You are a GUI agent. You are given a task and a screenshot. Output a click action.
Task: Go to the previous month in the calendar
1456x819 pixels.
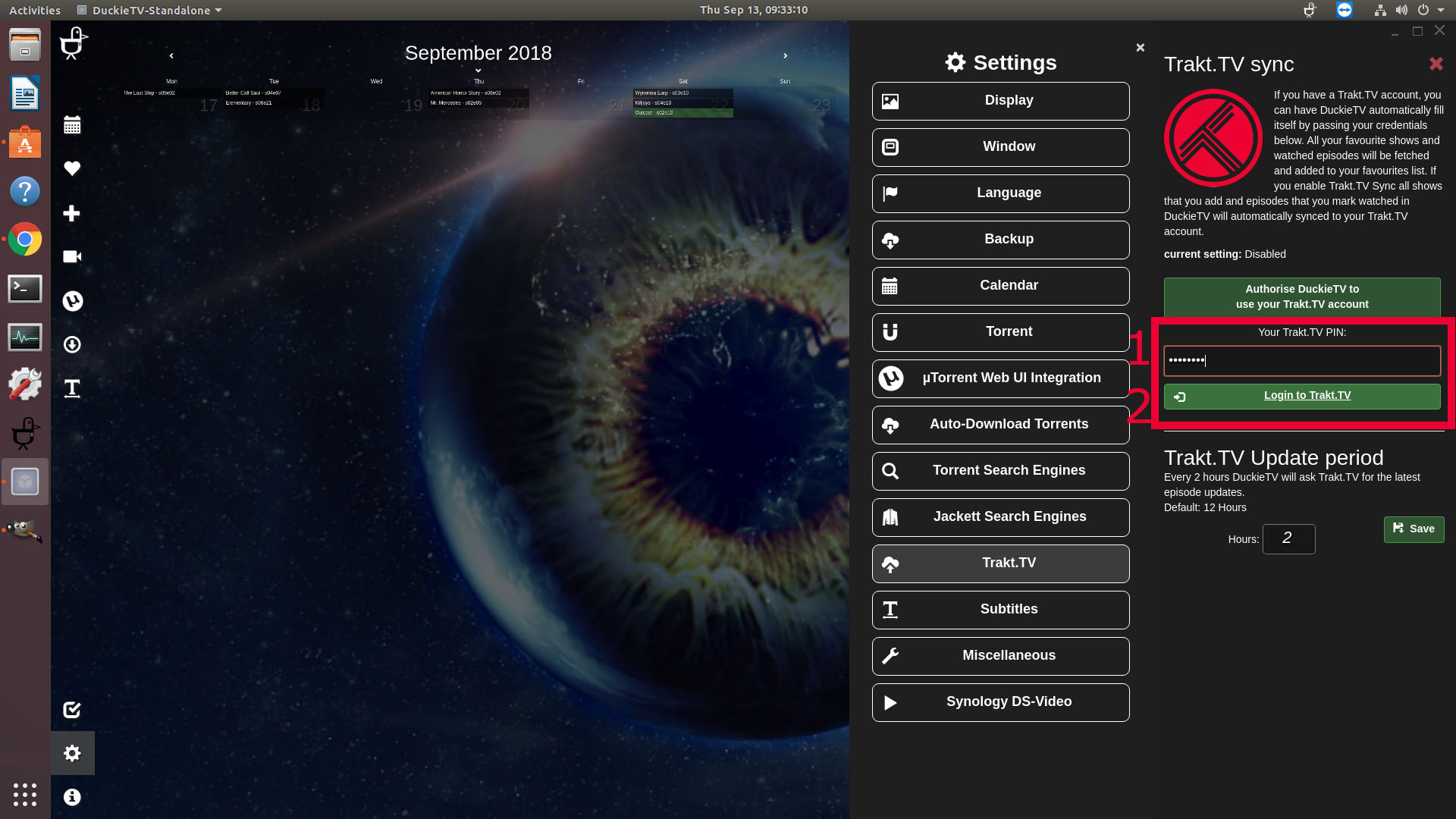pos(171,55)
